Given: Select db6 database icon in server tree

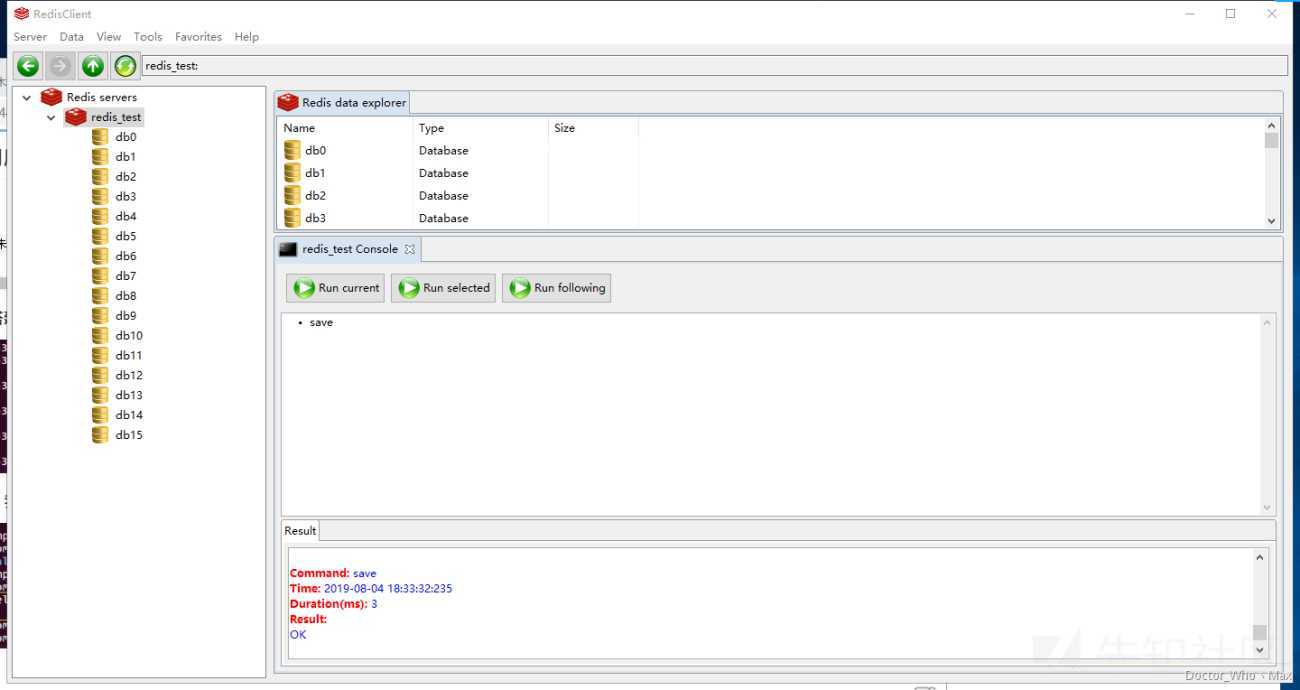Looking at the screenshot, I should click(x=100, y=257).
